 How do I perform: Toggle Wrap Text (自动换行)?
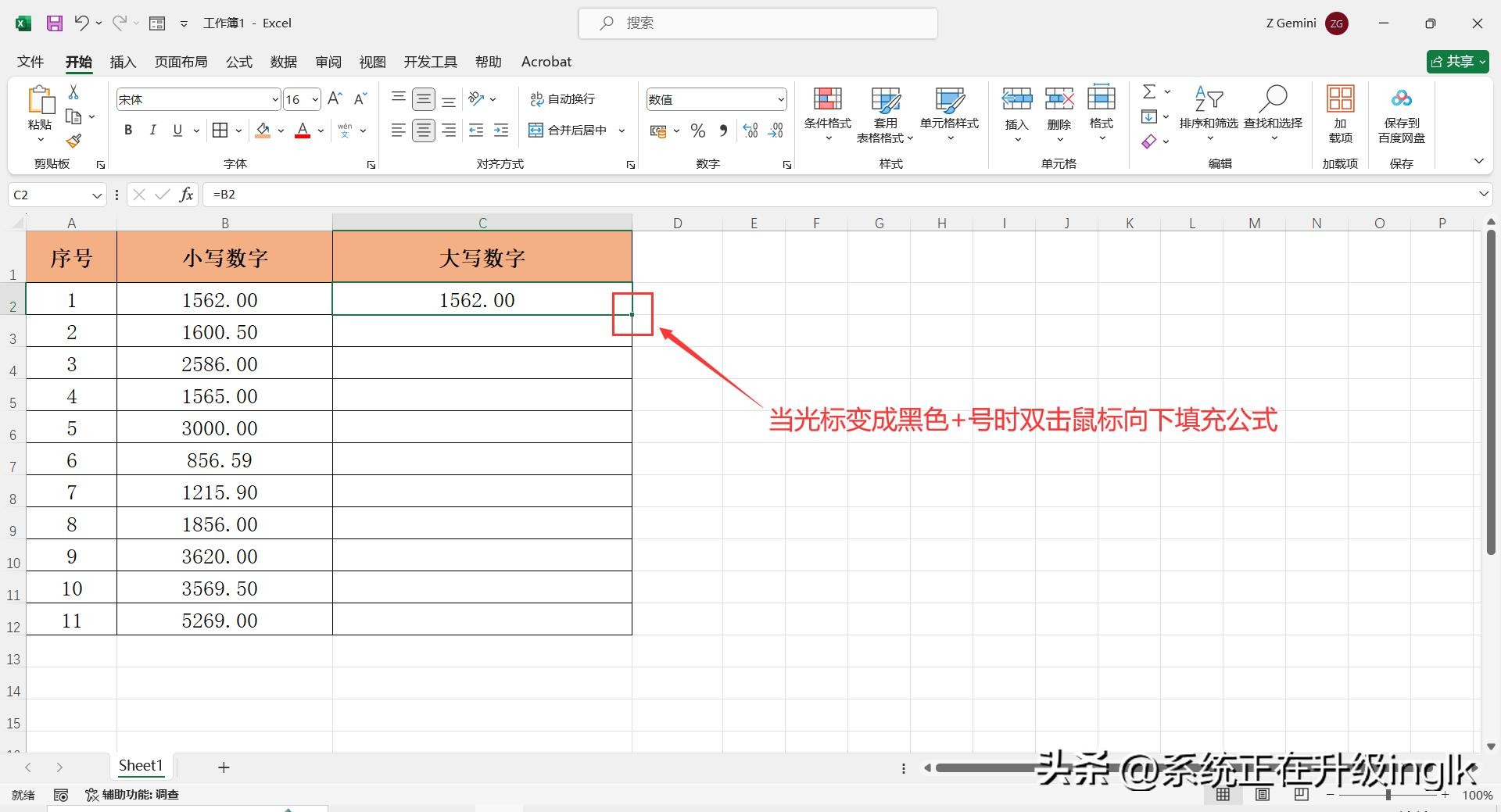pos(563,99)
